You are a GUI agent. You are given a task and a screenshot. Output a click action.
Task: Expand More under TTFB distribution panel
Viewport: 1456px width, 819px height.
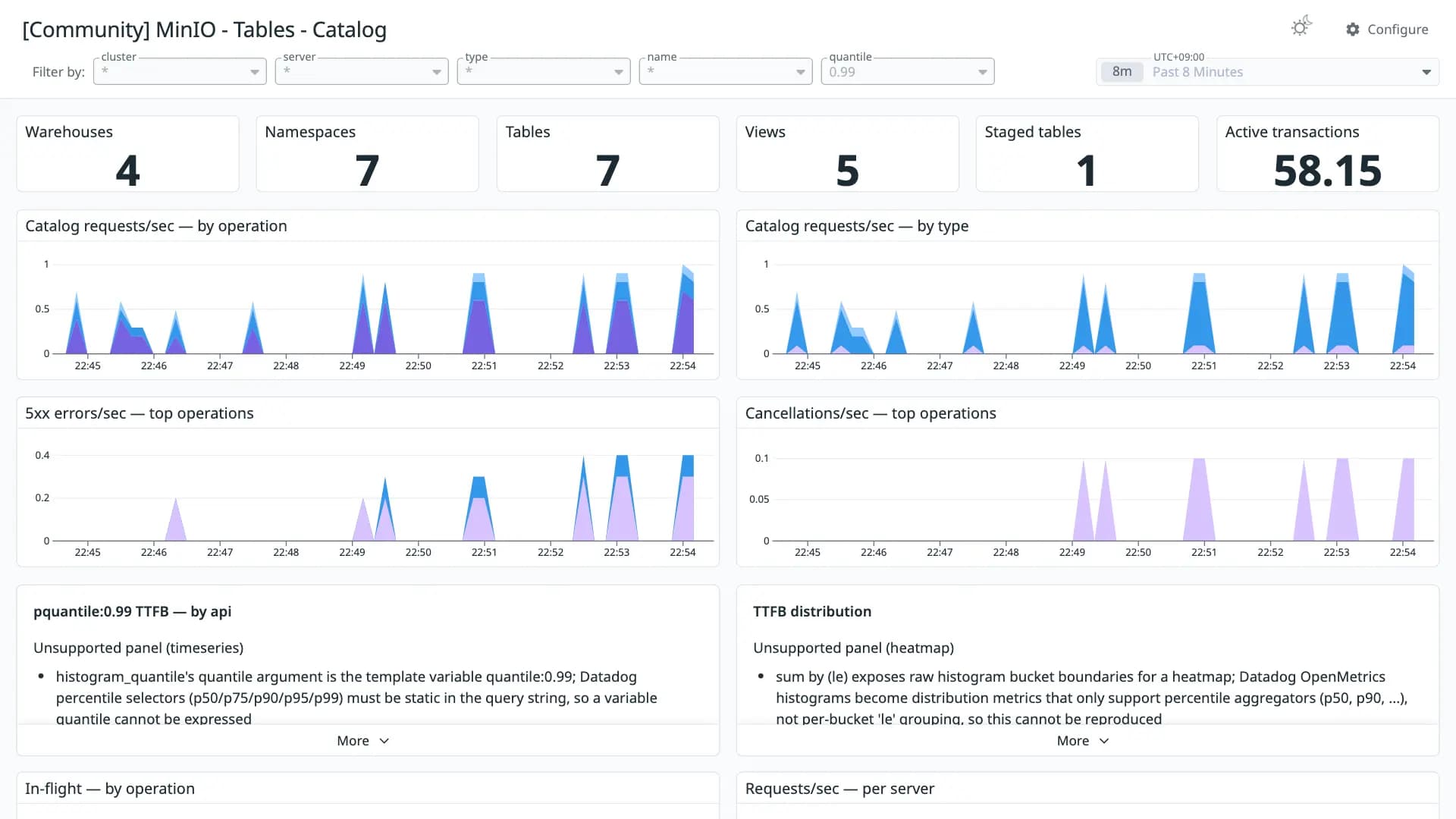(x=1083, y=741)
